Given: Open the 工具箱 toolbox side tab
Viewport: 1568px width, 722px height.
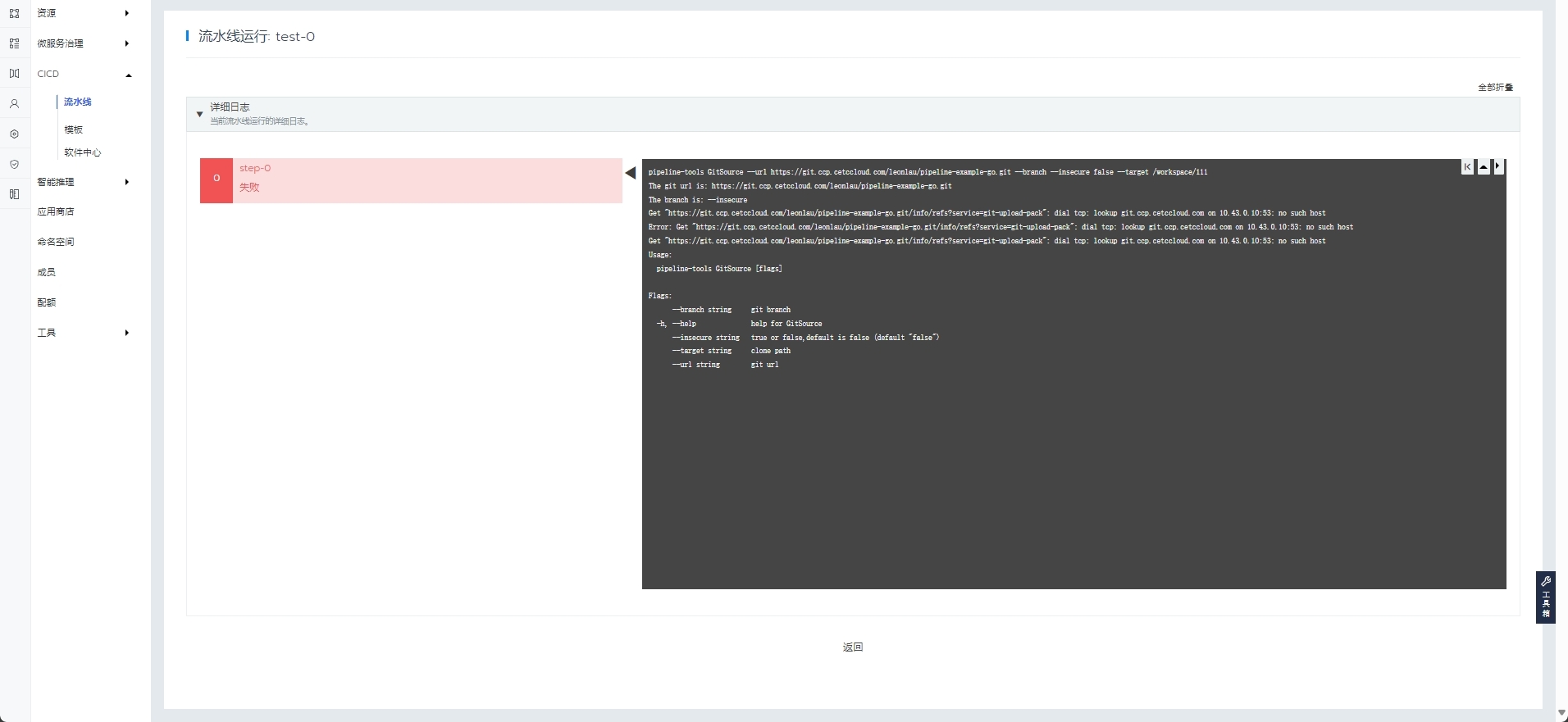Looking at the screenshot, I should [x=1545, y=597].
